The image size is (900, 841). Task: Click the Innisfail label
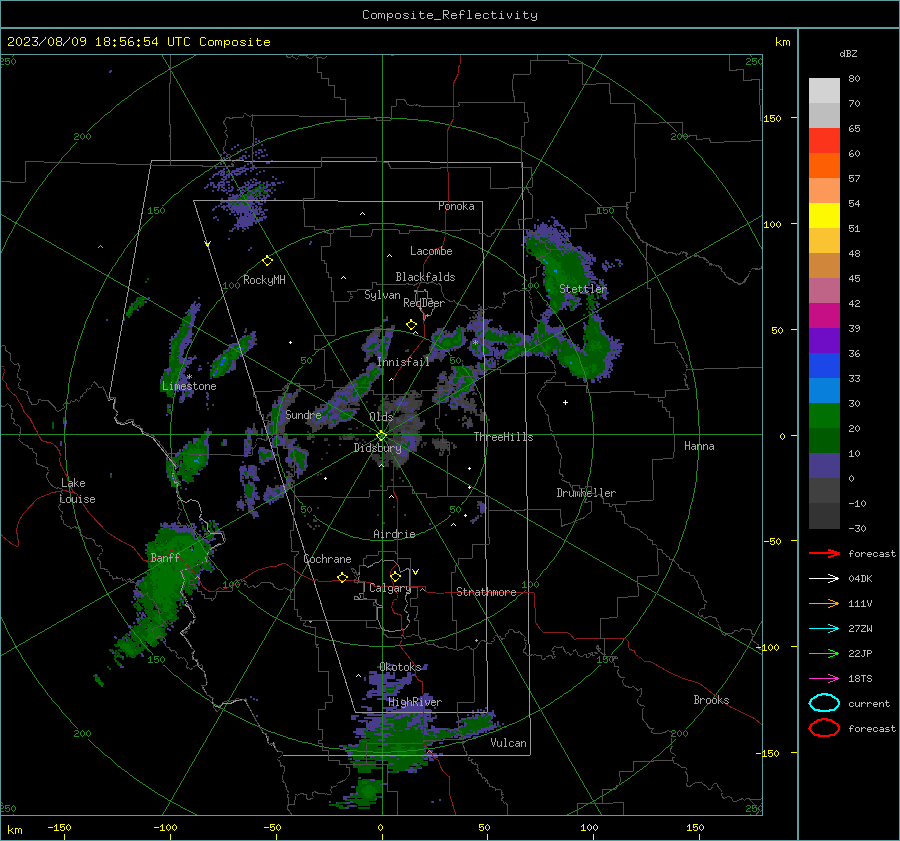[403, 362]
